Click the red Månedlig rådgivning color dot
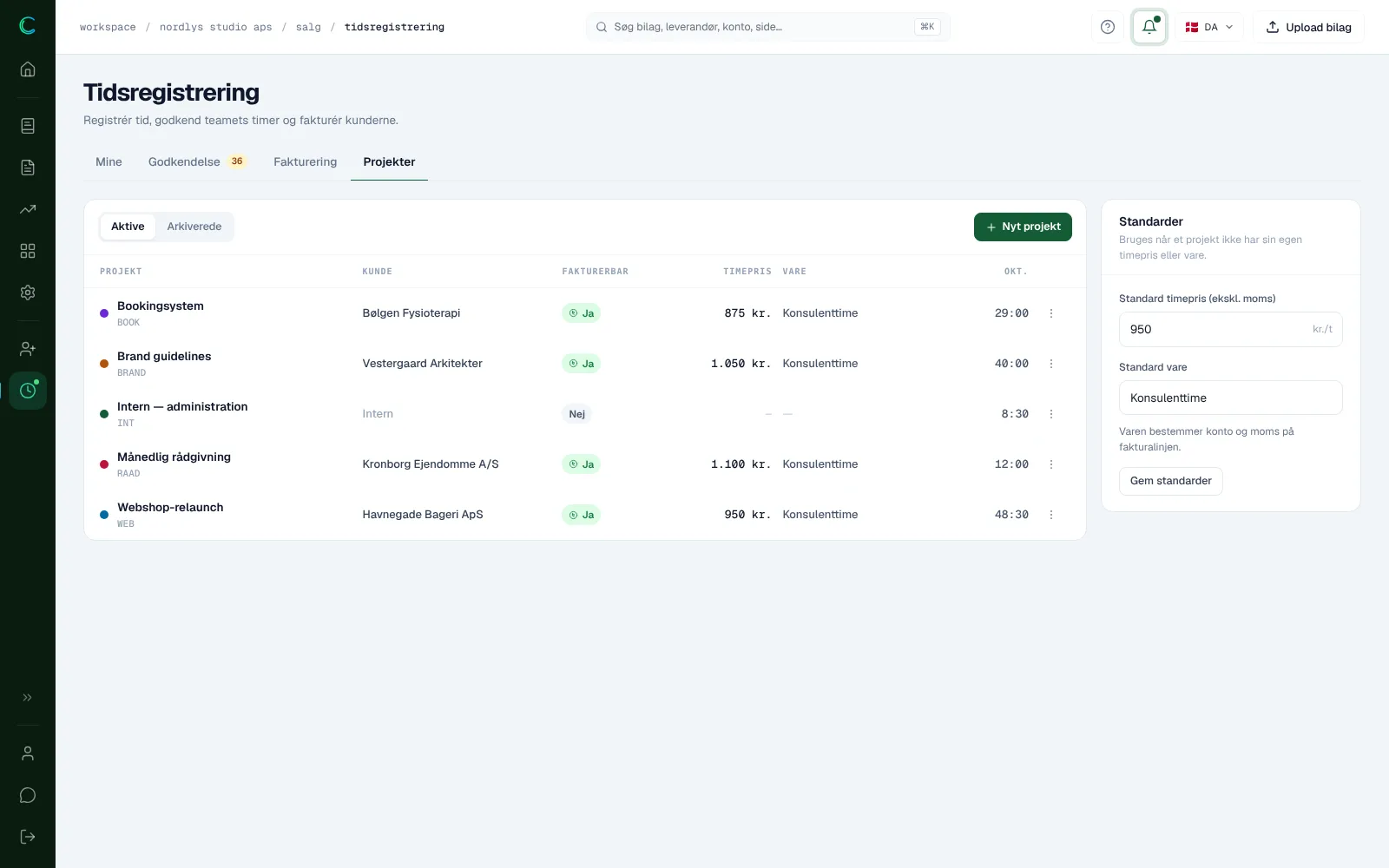Screen dimensions: 1389x868 tap(104, 464)
